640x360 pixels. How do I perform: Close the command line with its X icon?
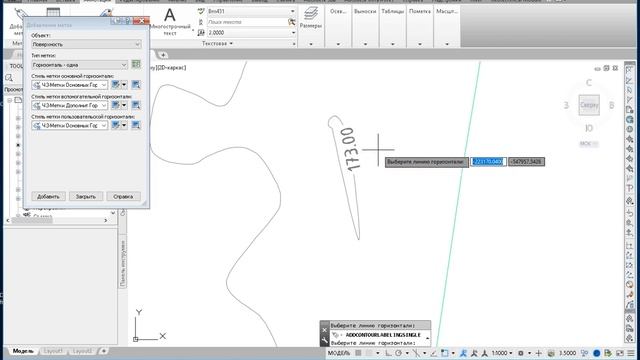[324, 330]
